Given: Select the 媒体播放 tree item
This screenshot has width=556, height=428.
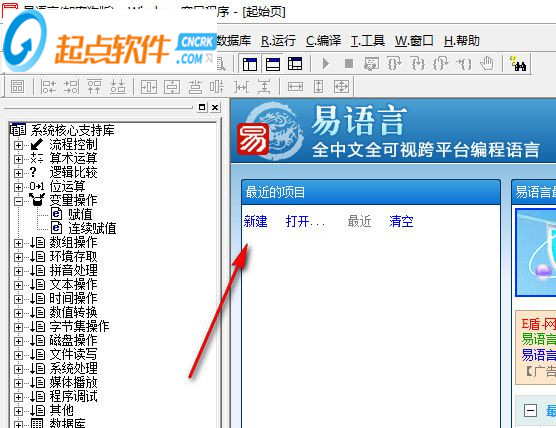Looking at the screenshot, I should (x=73, y=383).
